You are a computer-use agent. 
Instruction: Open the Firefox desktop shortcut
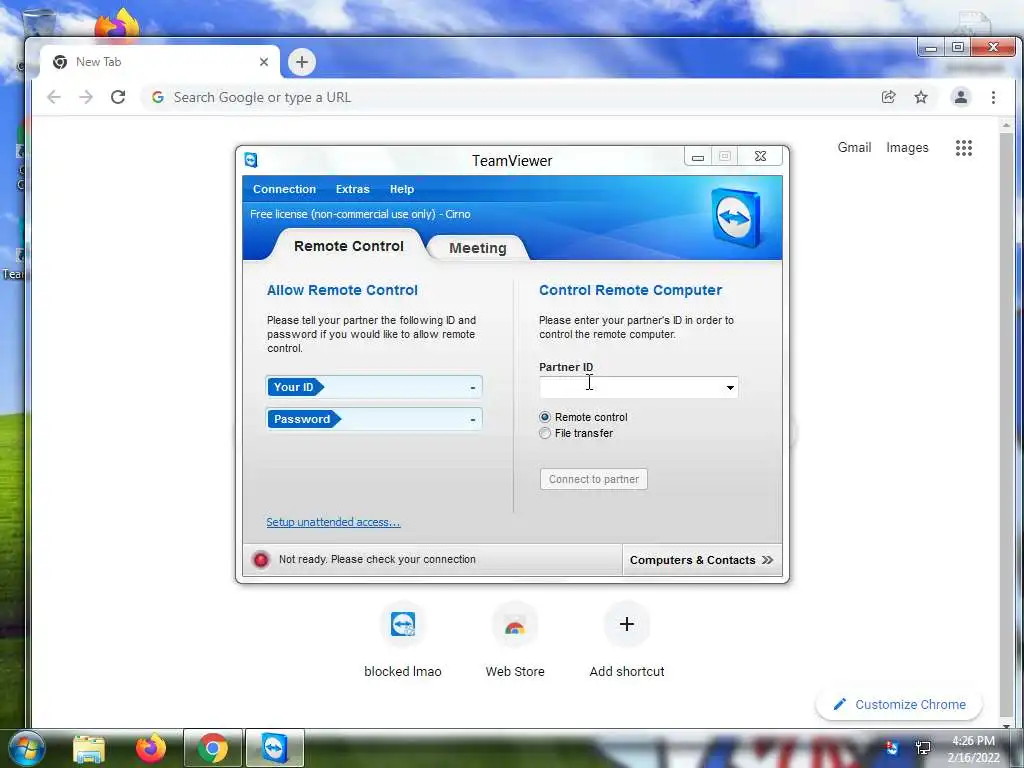tap(118, 25)
